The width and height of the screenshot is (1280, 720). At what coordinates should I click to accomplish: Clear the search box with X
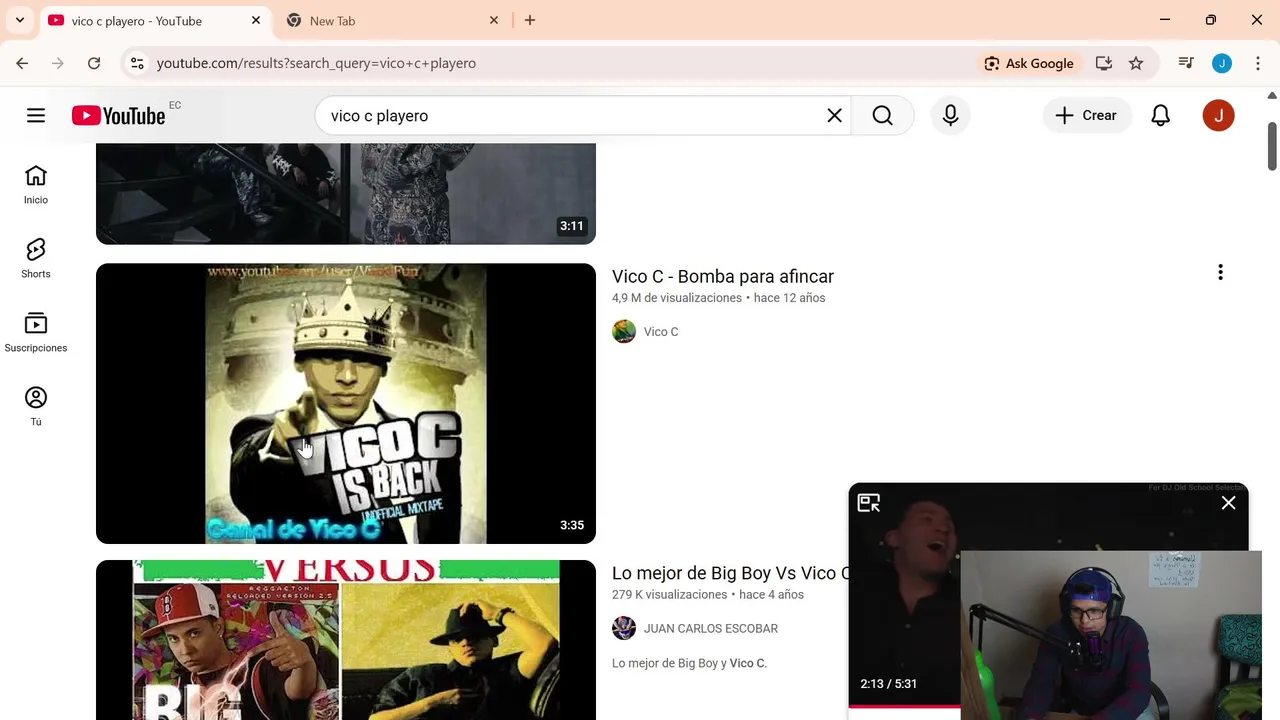coord(835,116)
